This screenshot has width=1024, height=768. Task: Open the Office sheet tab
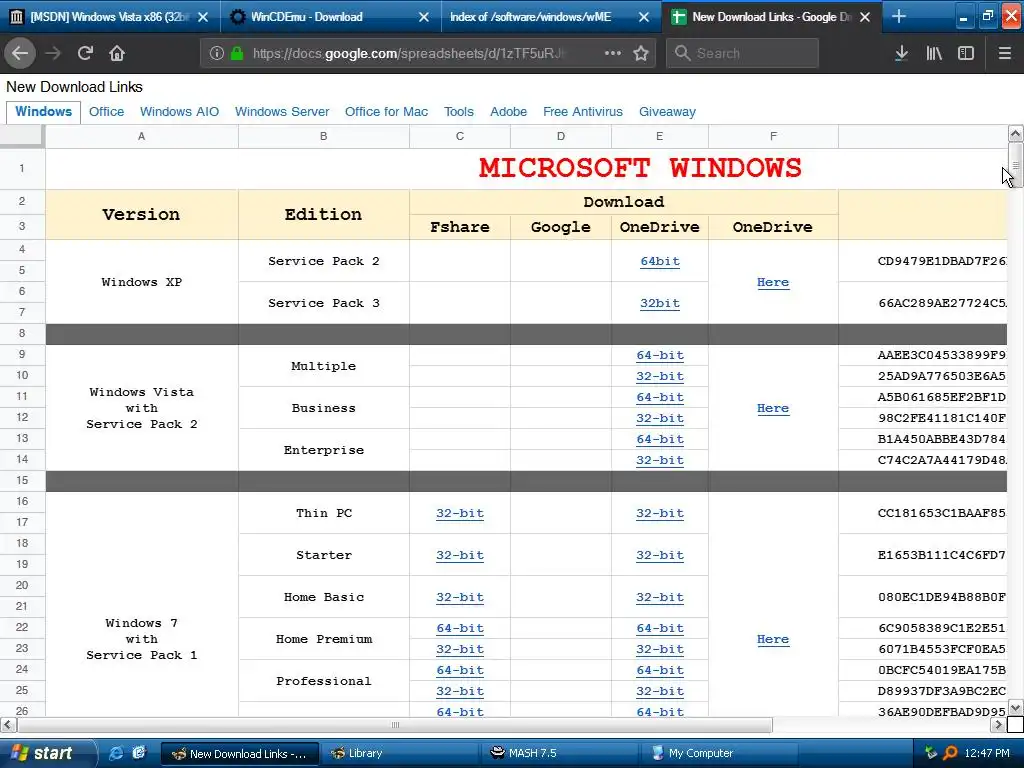(106, 112)
